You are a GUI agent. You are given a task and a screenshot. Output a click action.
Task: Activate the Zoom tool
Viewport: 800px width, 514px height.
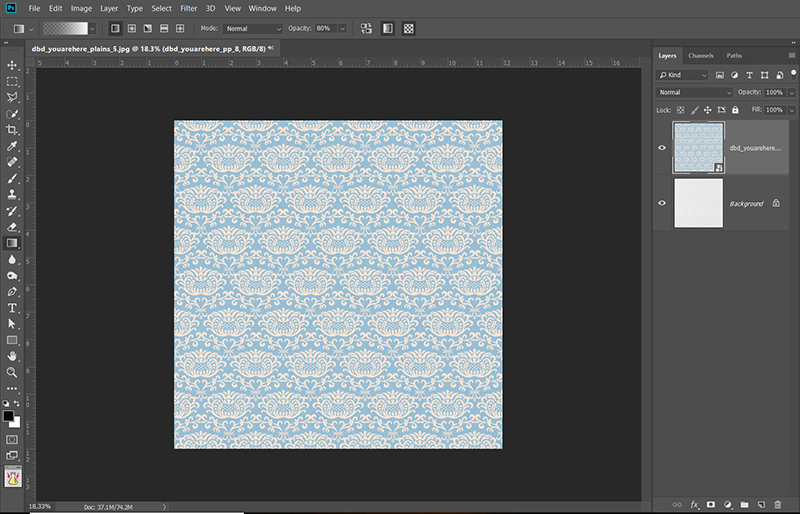12,371
